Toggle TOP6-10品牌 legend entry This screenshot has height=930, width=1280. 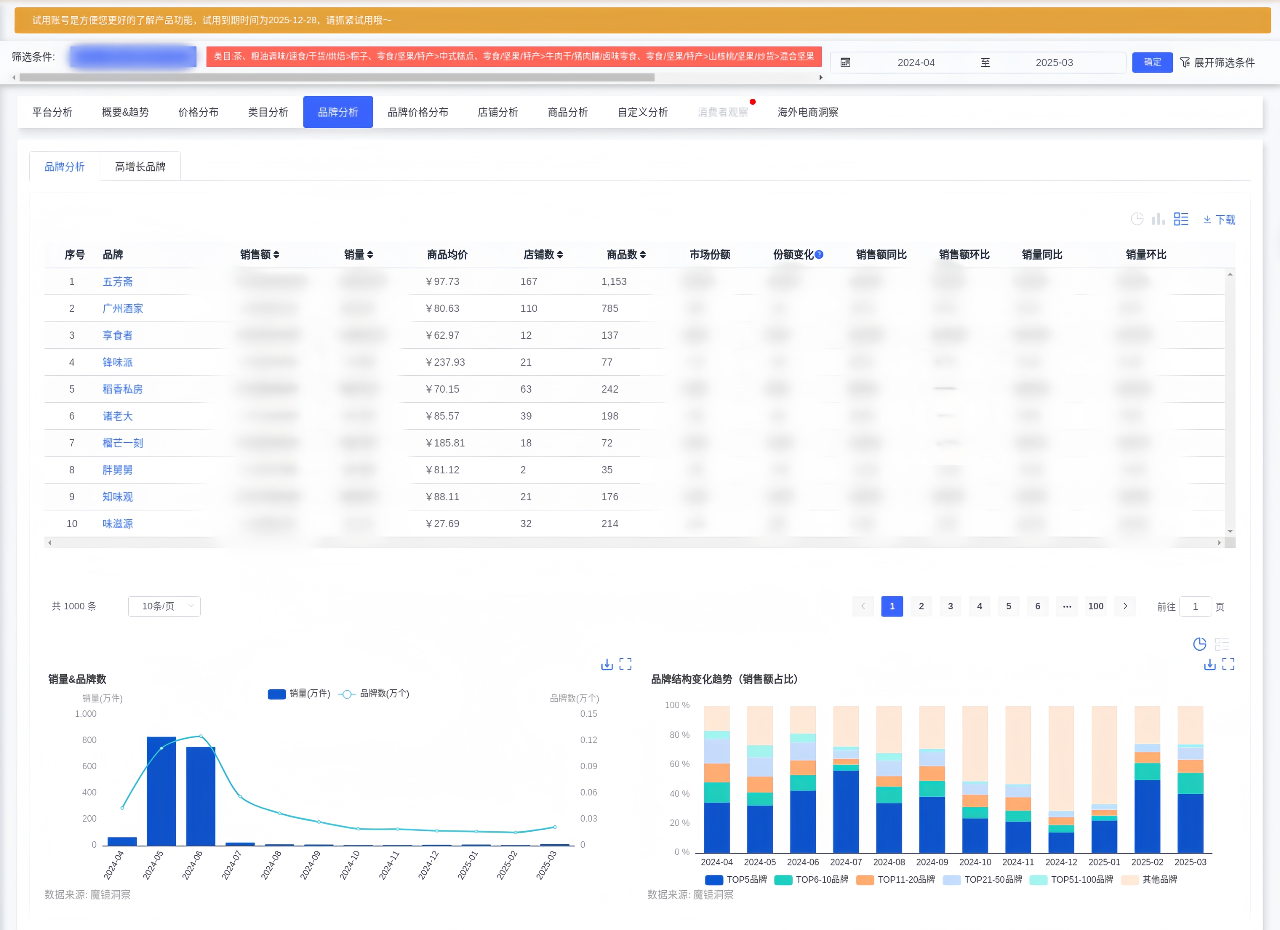(x=811, y=880)
